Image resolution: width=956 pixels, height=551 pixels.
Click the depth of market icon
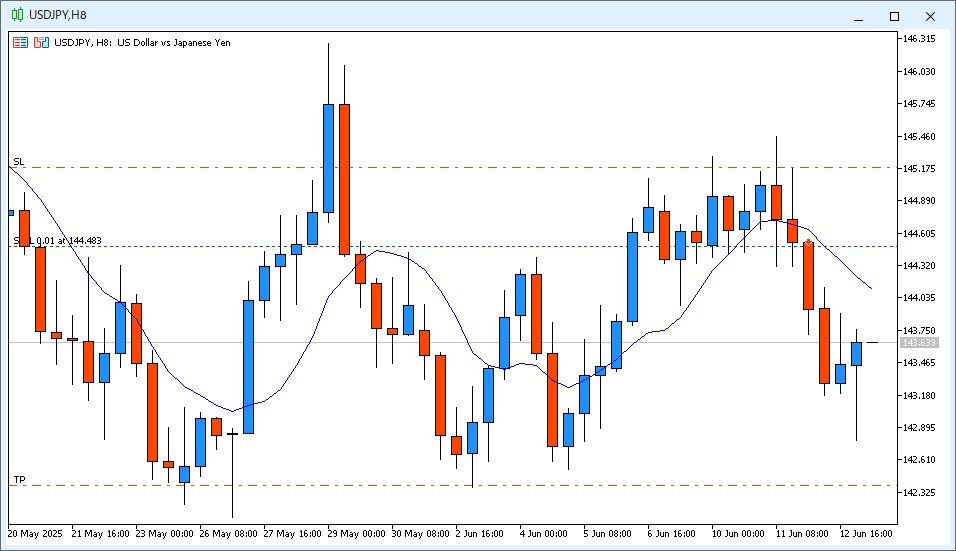(x=41, y=43)
